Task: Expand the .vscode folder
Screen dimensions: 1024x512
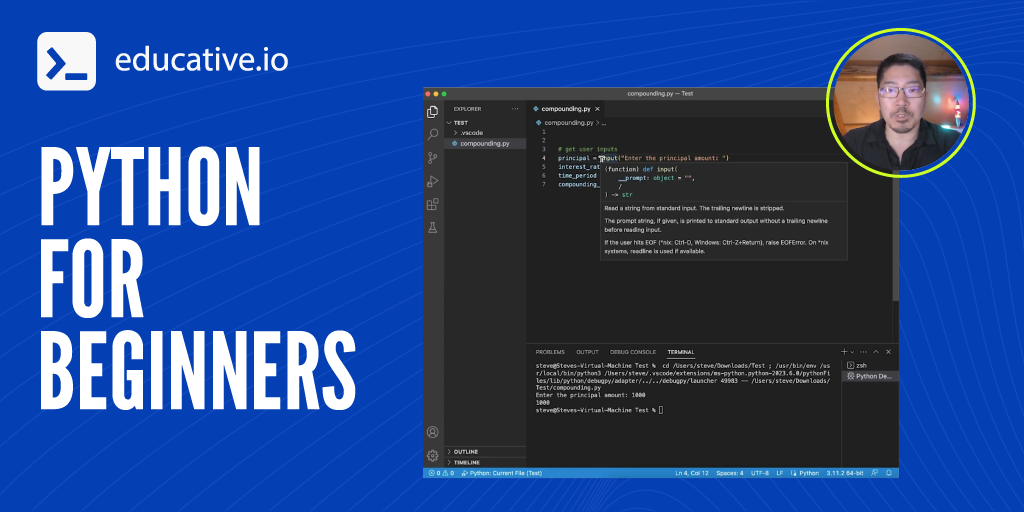Action: tap(470, 133)
